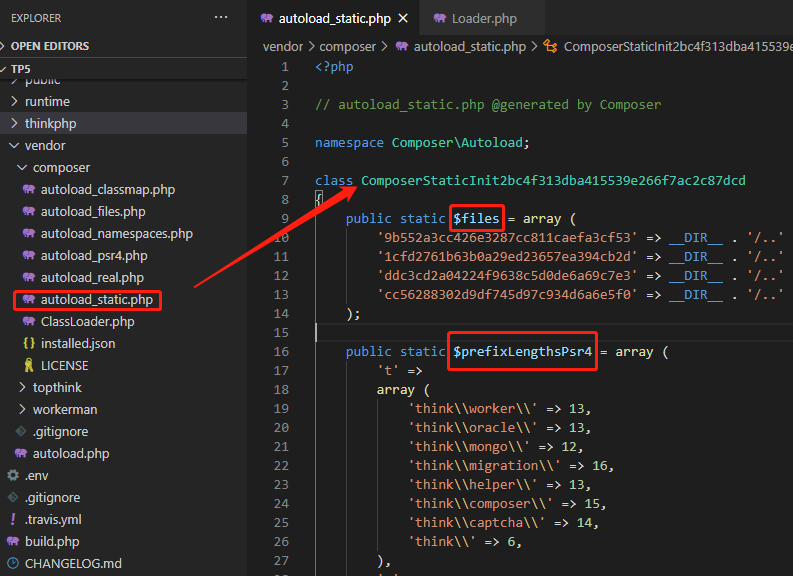Open ClassLoader.php file

[87, 322]
